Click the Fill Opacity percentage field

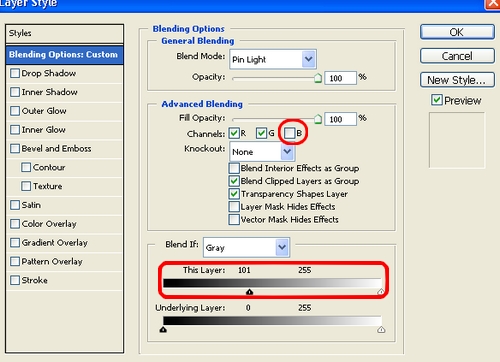point(341,119)
